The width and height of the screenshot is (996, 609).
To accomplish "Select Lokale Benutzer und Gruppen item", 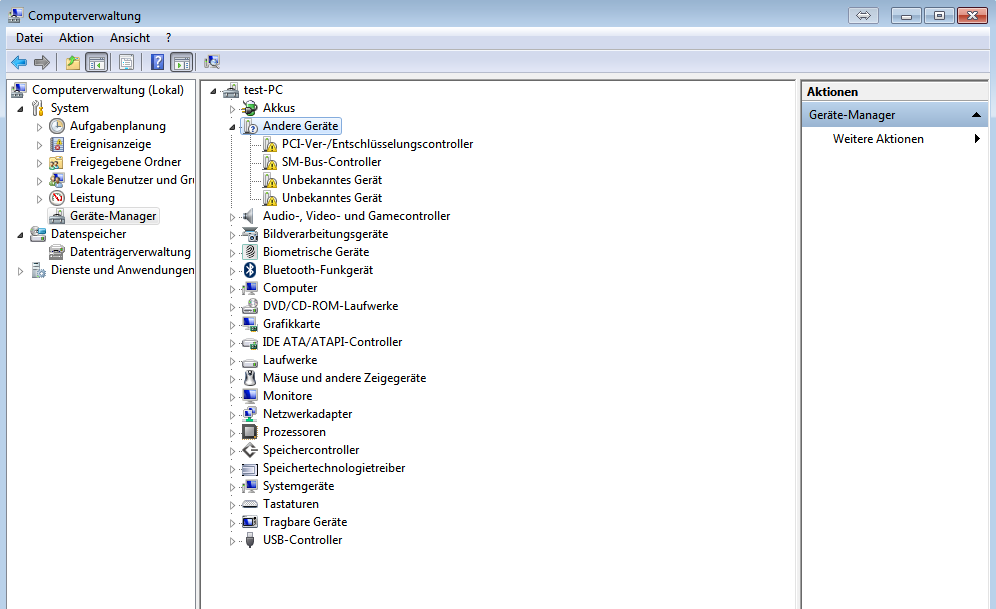I will pyautogui.click(x=131, y=180).
